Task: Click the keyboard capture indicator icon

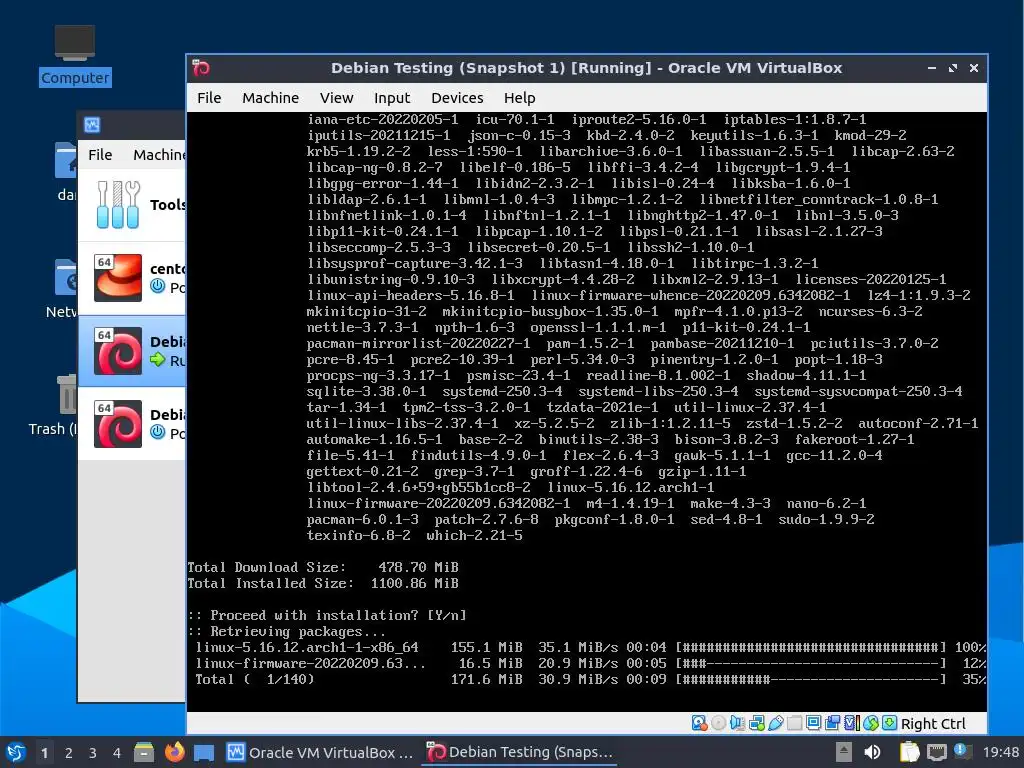Action: pos(889,723)
